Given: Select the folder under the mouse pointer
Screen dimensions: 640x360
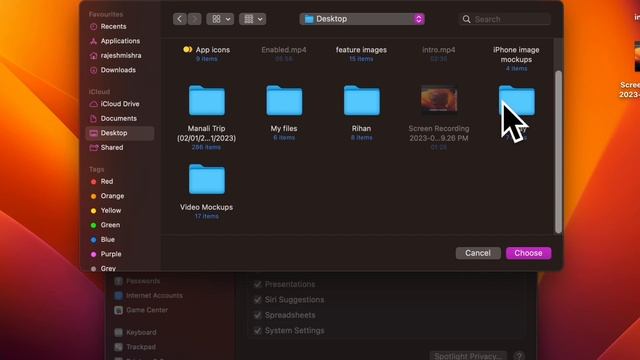Looking at the screenshot, I should (x=517, y=100).
